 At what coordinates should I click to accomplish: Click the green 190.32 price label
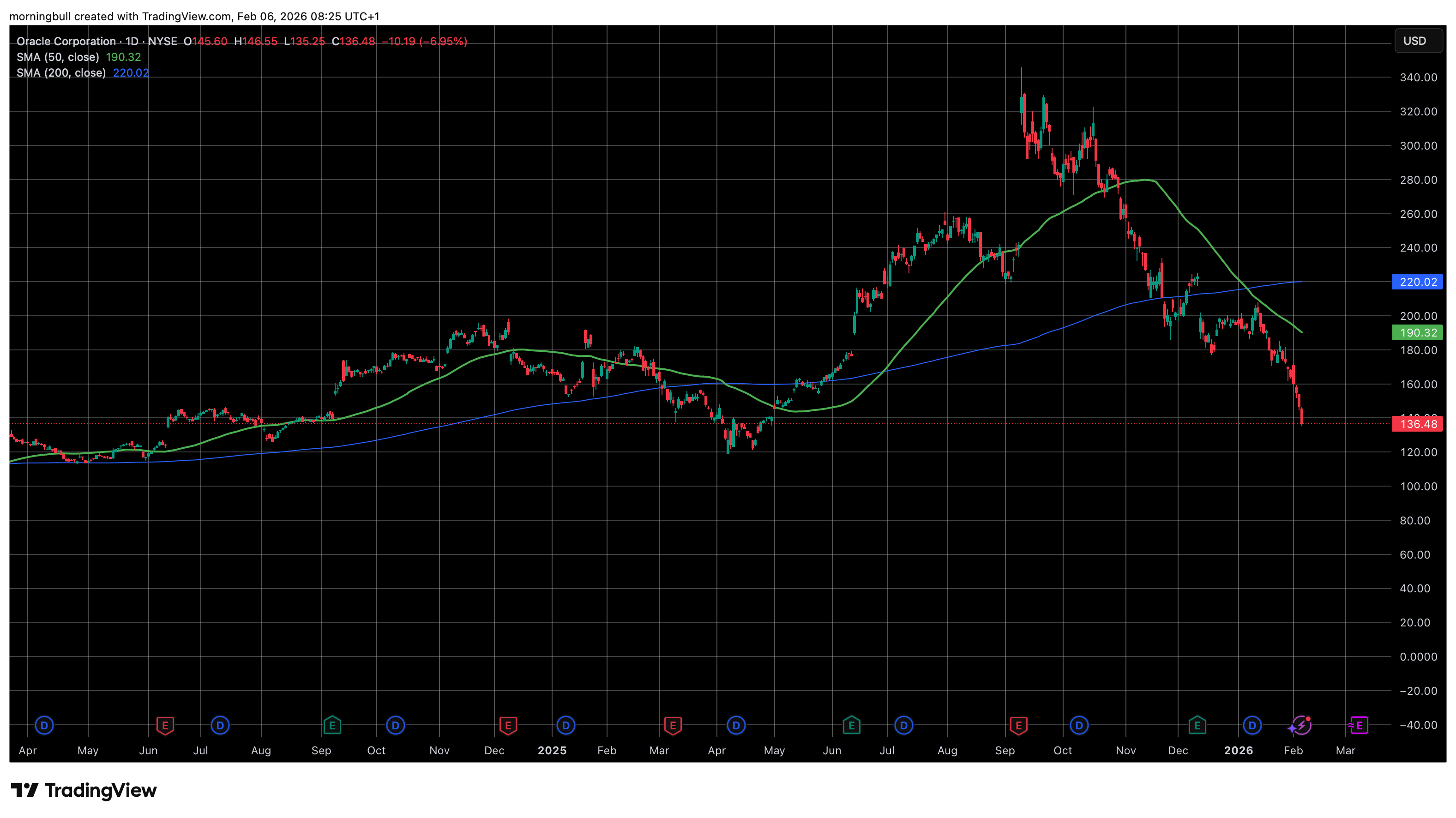click(1417, 332)
